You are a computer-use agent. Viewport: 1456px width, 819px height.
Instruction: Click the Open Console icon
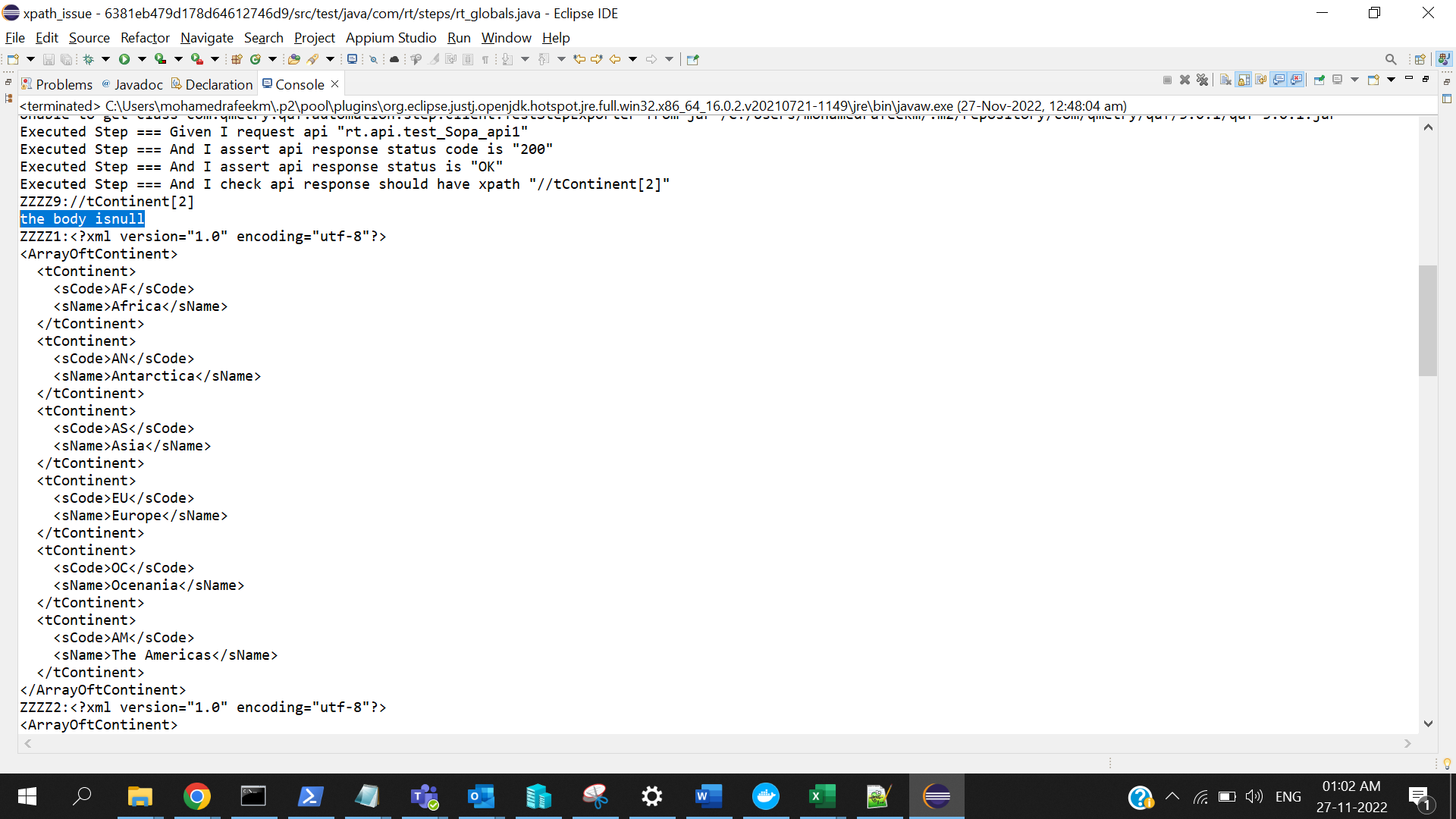click(1373, 80)
